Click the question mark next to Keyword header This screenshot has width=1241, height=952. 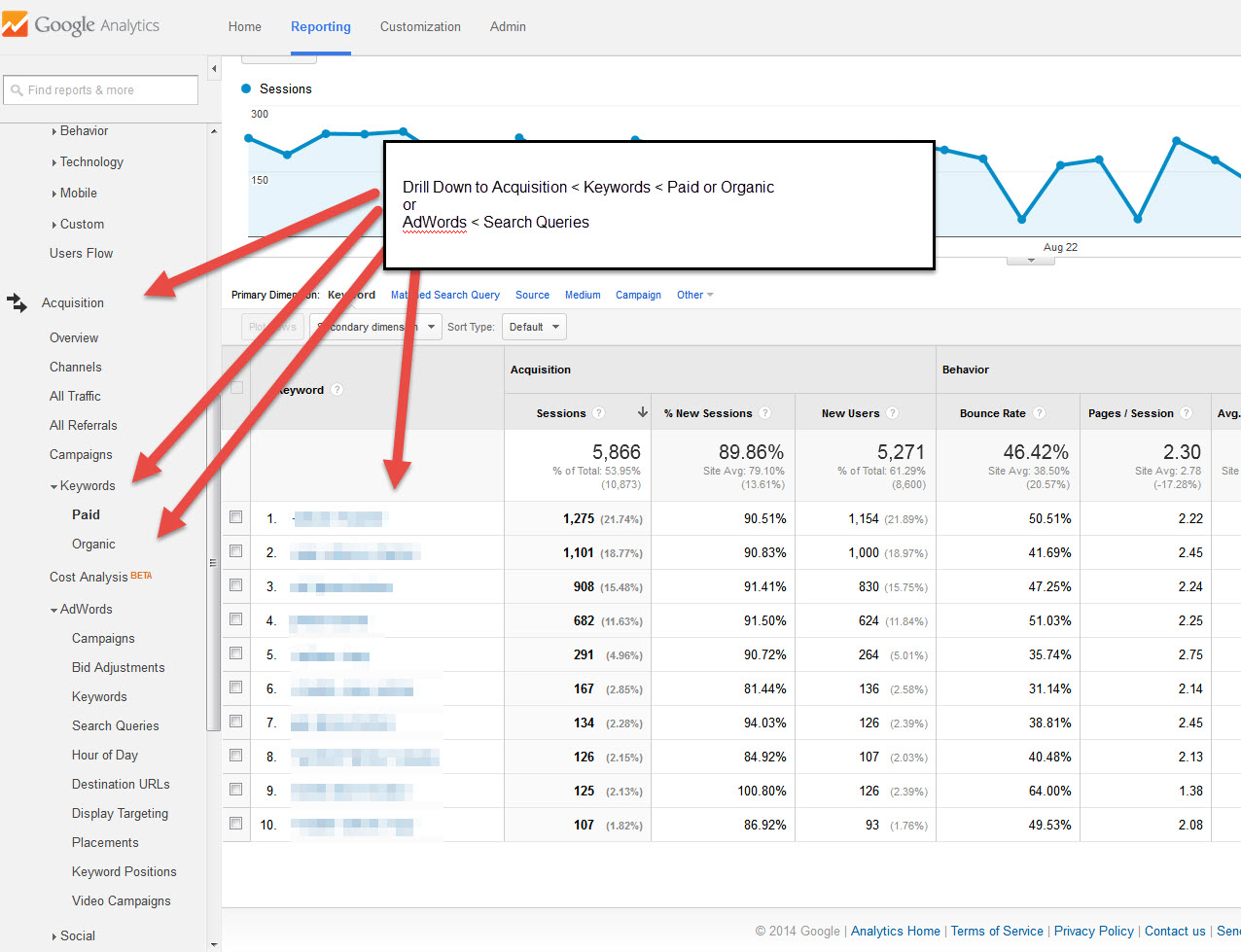pyautogui.click(x=337, y=389)
